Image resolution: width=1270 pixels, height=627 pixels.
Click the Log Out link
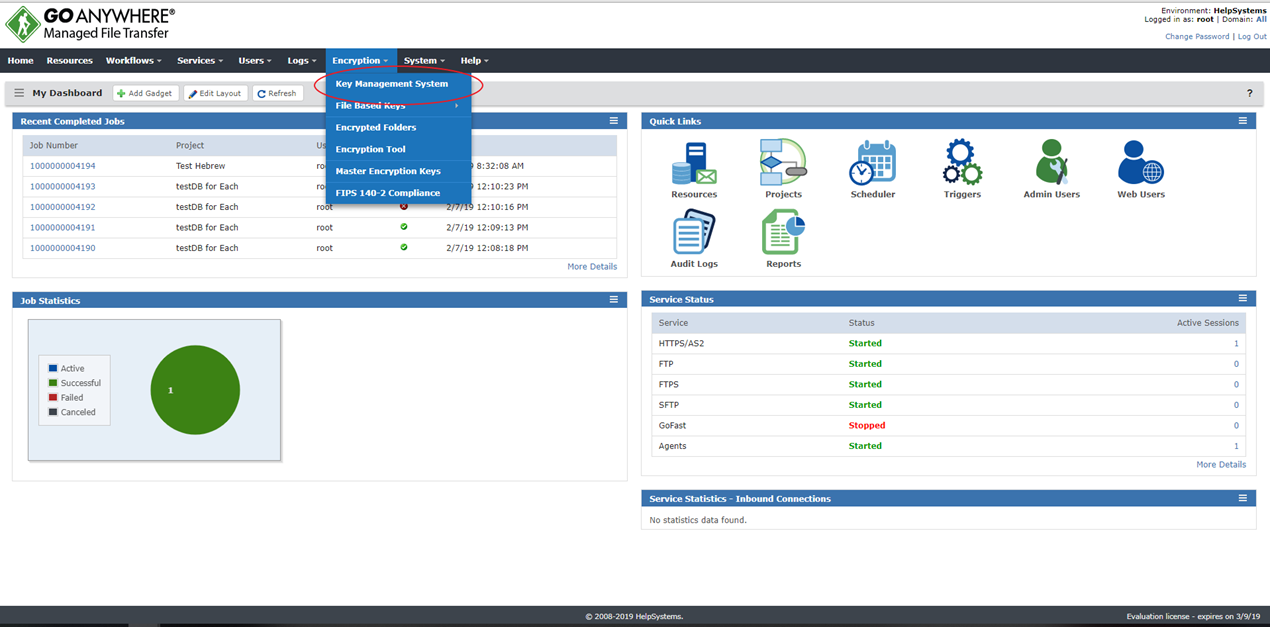(x=1252, y=36)
